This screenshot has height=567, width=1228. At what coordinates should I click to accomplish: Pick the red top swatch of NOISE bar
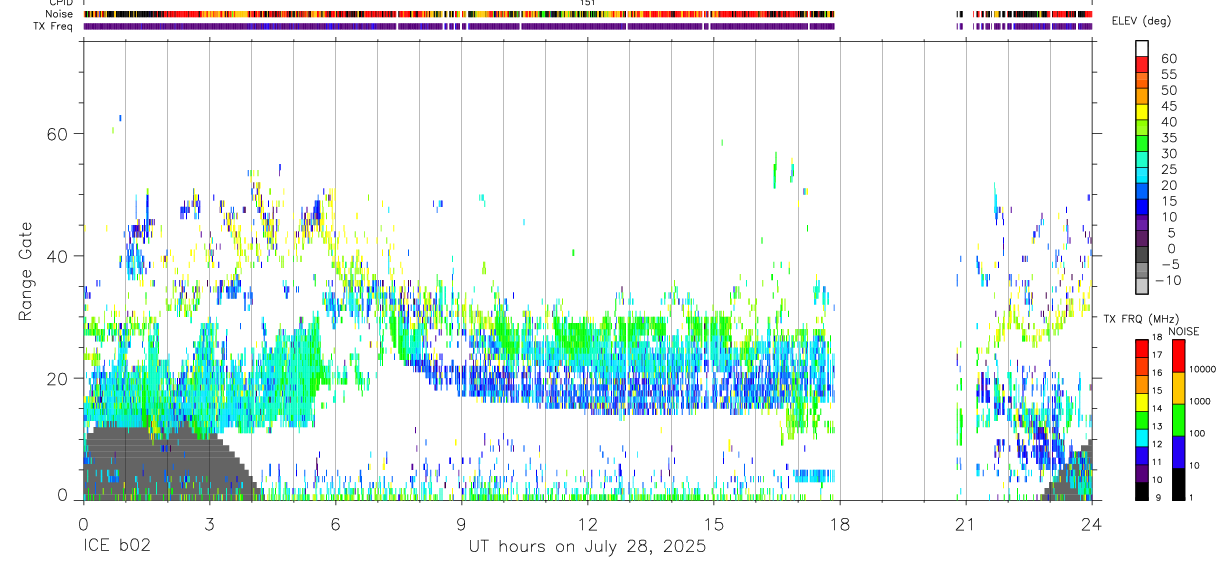click(1179, 355)
